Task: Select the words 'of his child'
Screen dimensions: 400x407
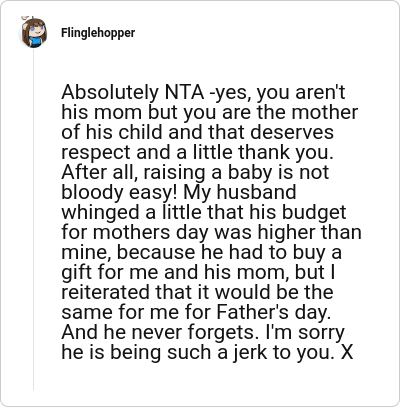Action: [x=113, y=132]
